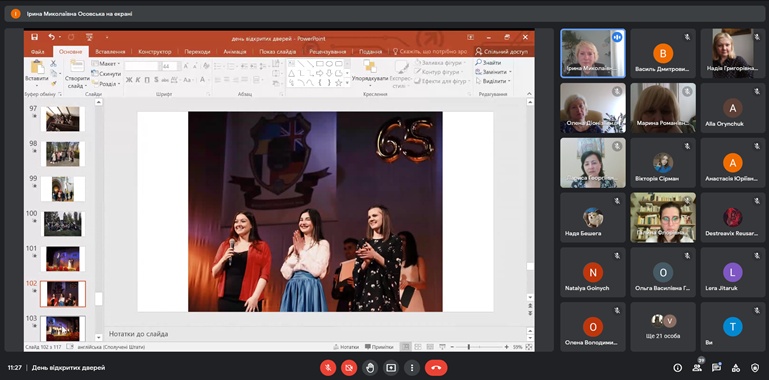769x380 pixels.
Task: Show the participants list with 39 badge
Action: coord(697,368)
